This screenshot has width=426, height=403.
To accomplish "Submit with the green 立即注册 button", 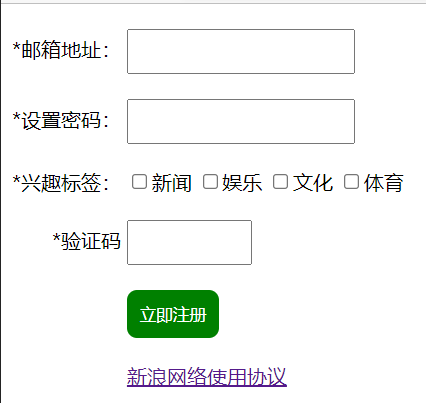I will (173, 314).
